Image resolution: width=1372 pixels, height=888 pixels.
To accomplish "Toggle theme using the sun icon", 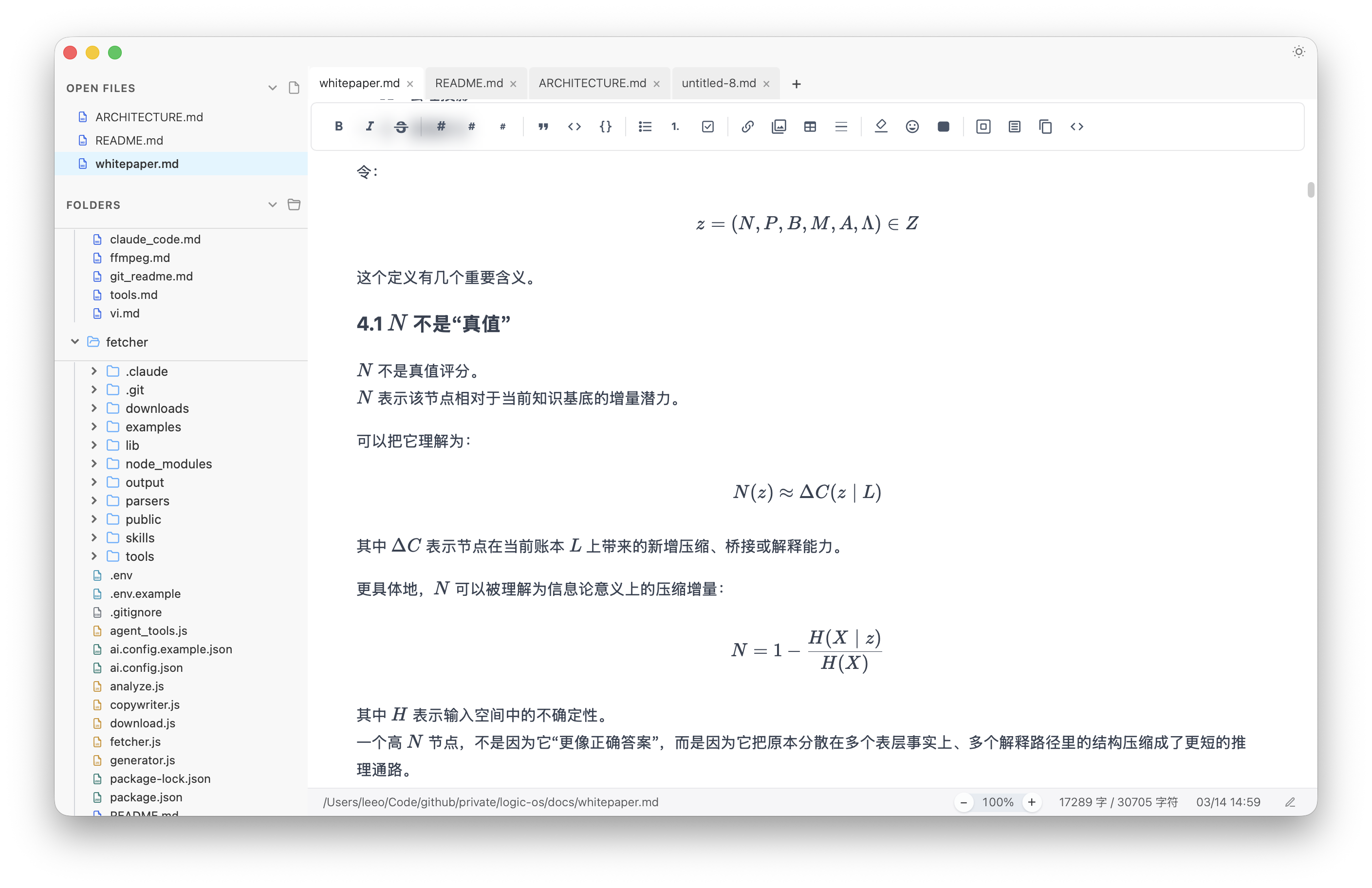I will 1298,51.
